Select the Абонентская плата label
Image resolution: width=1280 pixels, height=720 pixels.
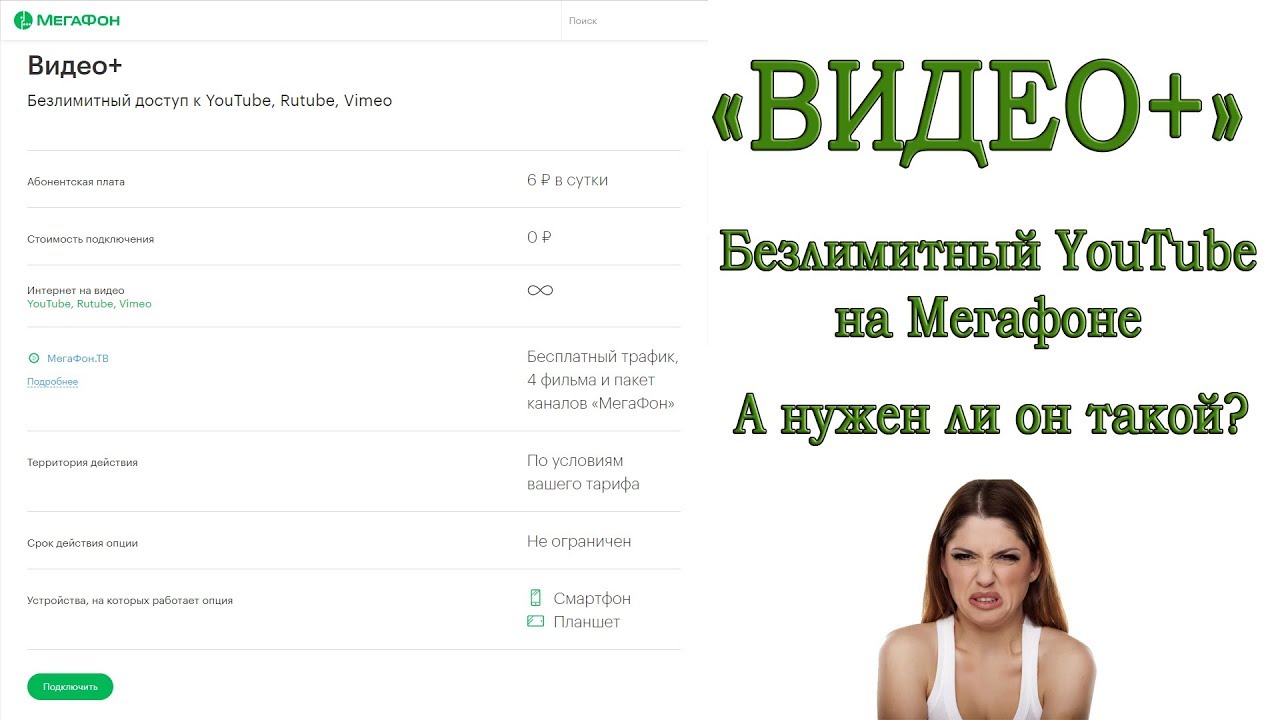coord(76,182)
